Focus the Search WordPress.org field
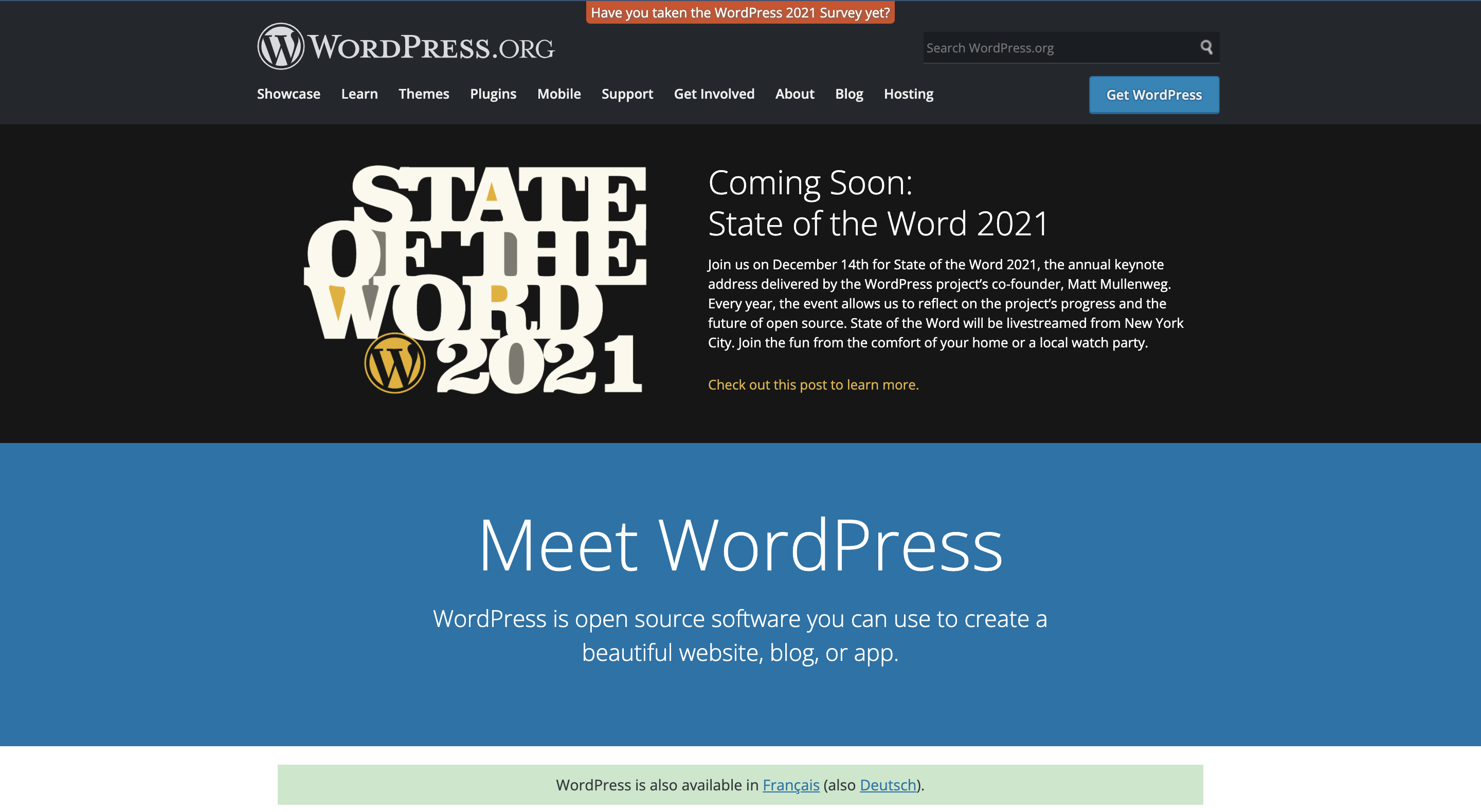 click(x=1058, y=48)
